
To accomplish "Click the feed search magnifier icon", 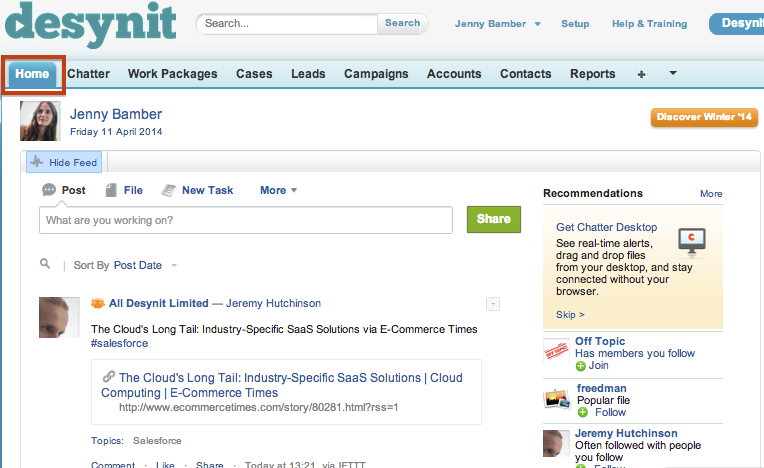I will click(x=45, y=264).
